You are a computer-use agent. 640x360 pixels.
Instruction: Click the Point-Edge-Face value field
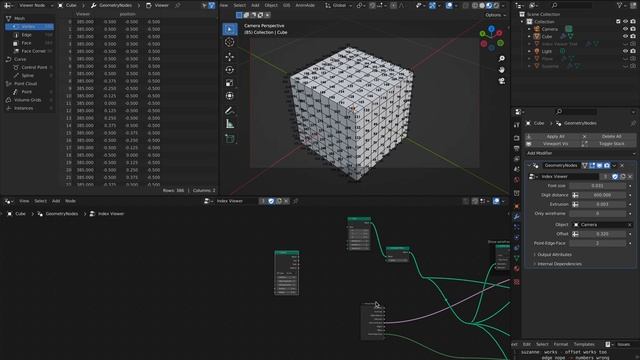click(598, 243)
